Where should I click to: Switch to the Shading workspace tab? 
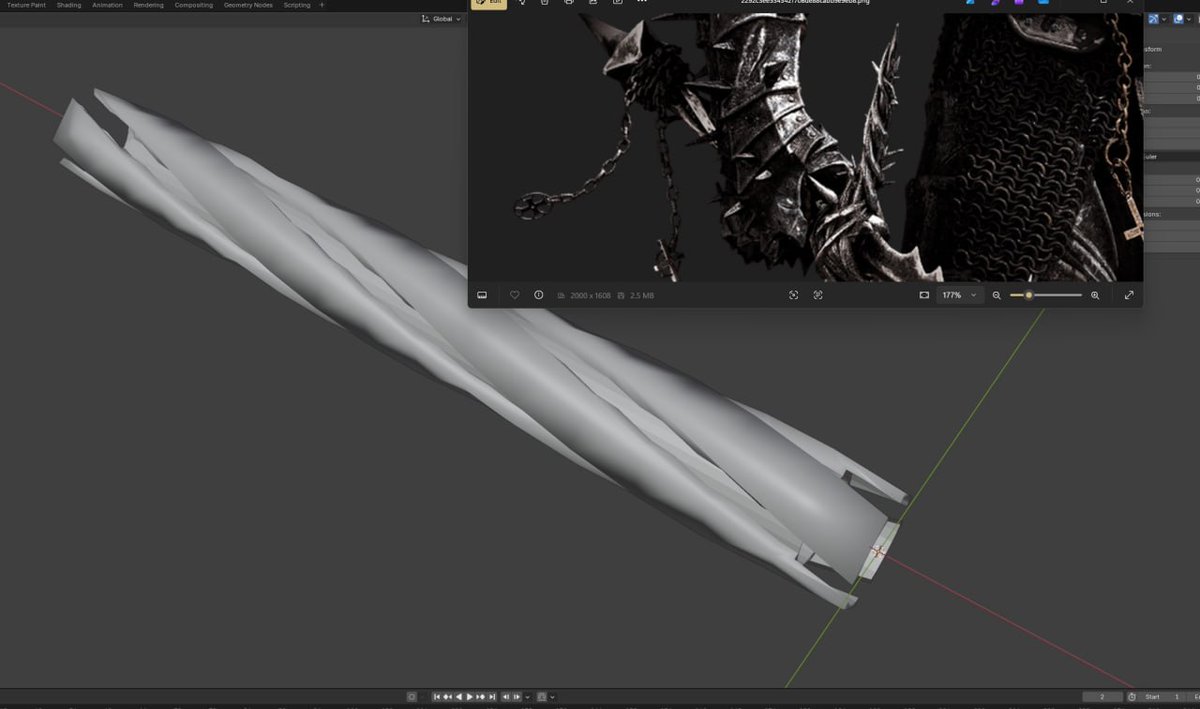click(69, 5)
